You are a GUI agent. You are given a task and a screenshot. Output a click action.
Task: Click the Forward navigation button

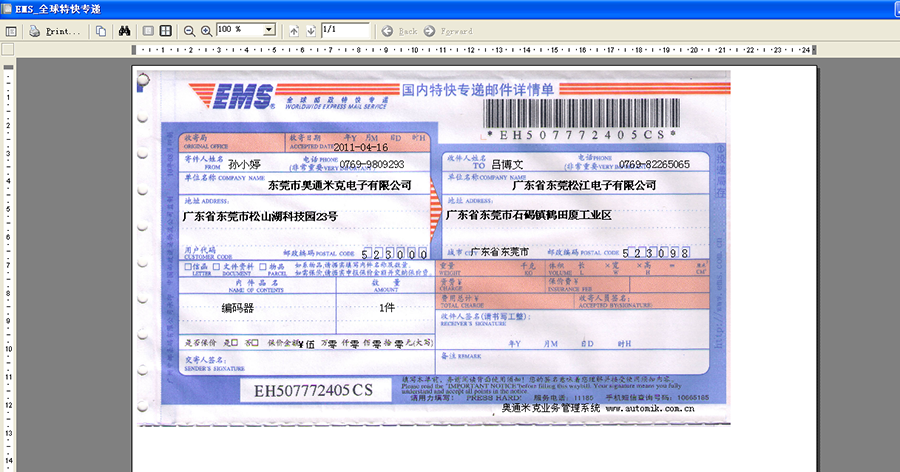pyautogui.click(x=448, y=31)
